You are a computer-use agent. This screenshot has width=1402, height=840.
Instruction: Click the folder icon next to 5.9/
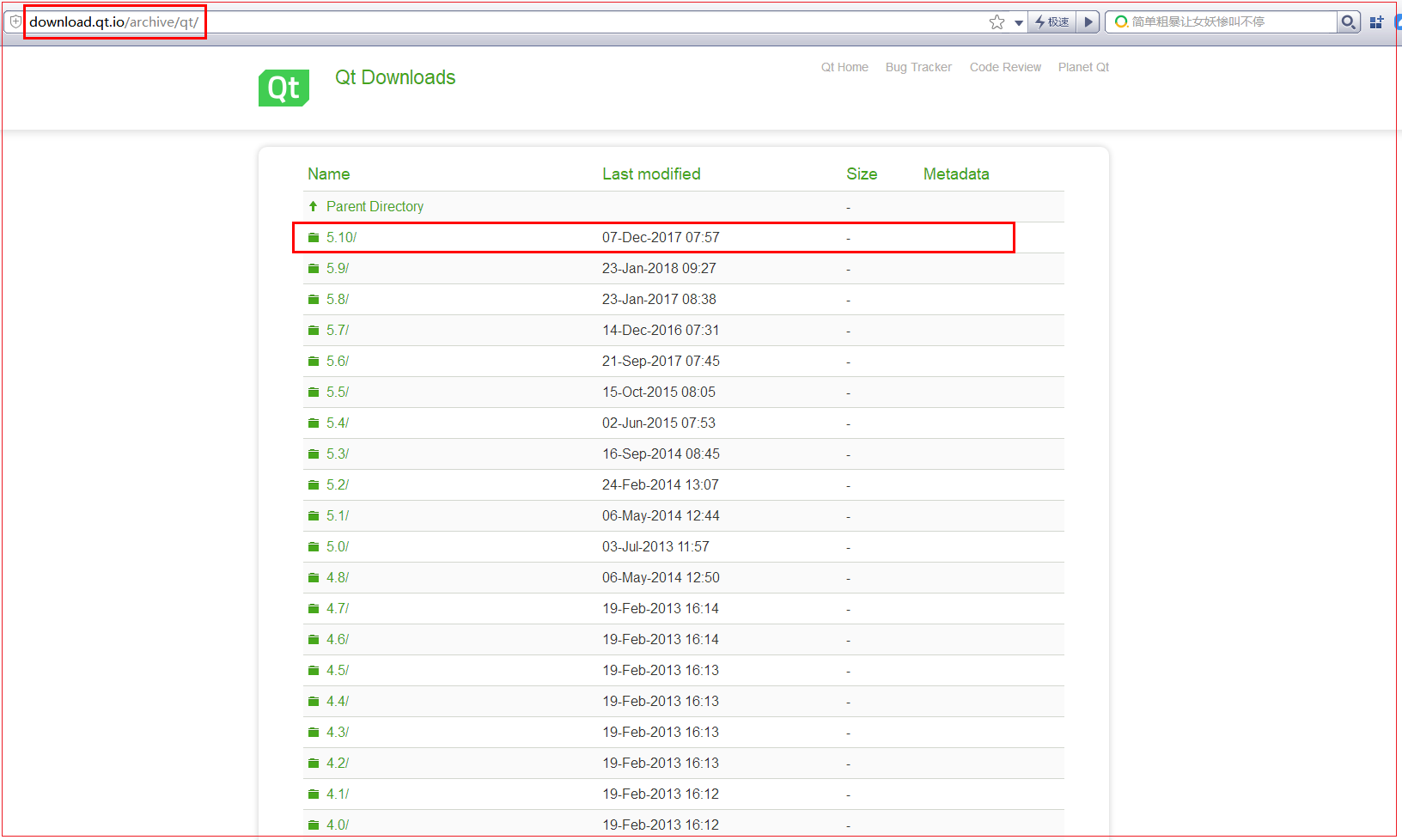pos(314,269)
